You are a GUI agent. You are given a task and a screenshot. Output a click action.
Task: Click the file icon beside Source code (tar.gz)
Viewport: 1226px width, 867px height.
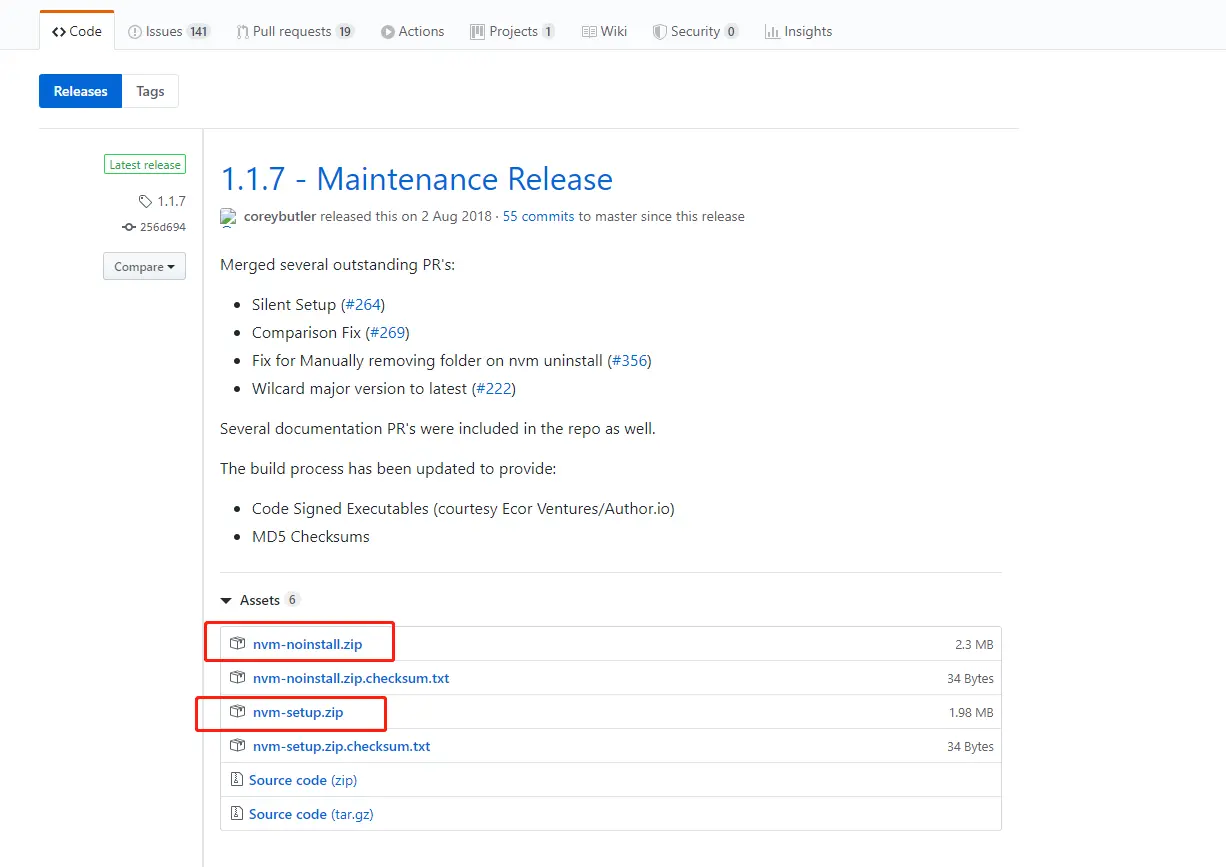pos(237,813)
